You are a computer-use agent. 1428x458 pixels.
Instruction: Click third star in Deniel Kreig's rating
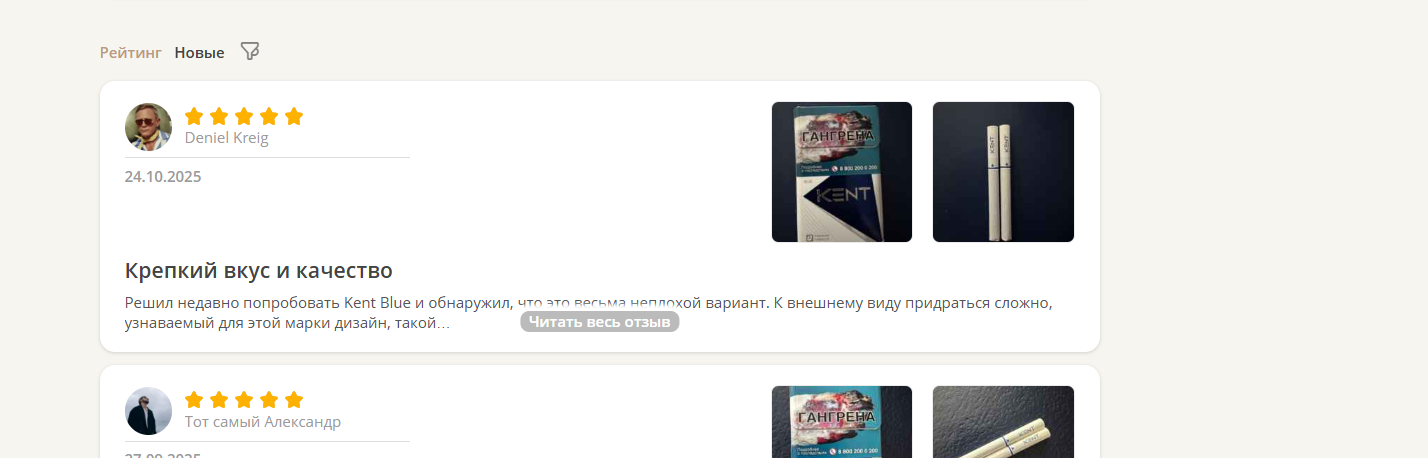coord(244,116)
